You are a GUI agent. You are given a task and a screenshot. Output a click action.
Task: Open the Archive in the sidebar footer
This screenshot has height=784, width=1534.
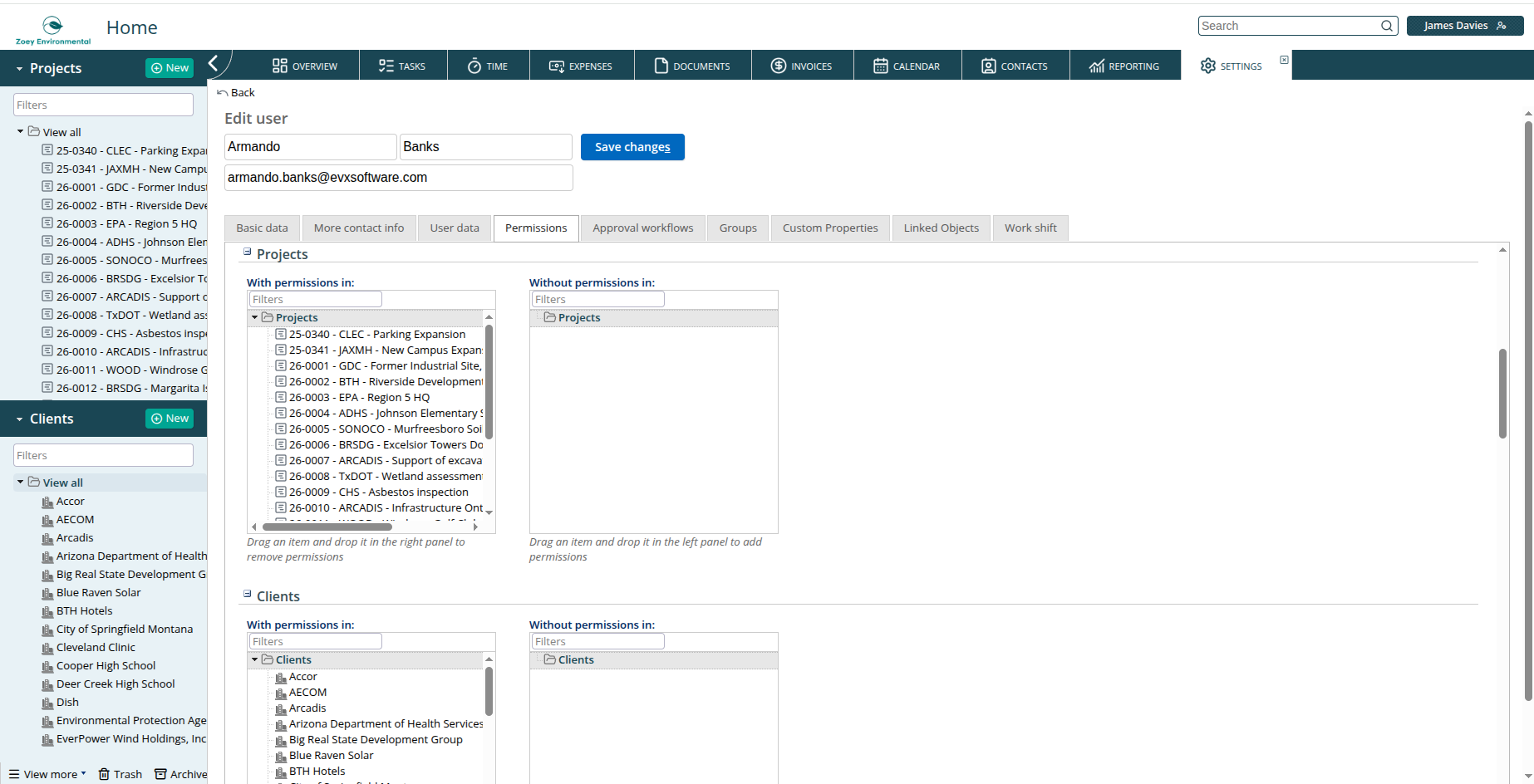tap(181, 774)
